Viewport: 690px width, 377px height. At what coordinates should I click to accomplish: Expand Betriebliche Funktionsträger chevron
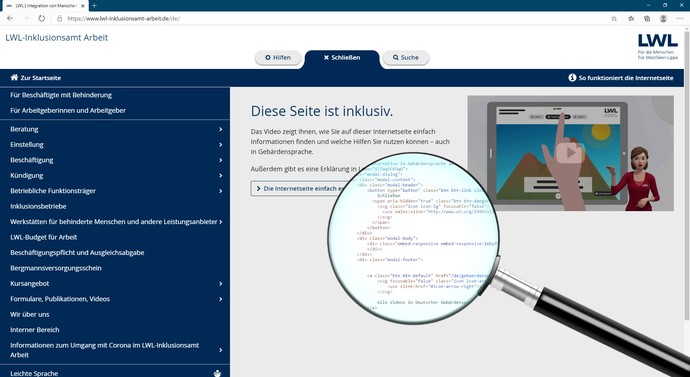[220, 191]
